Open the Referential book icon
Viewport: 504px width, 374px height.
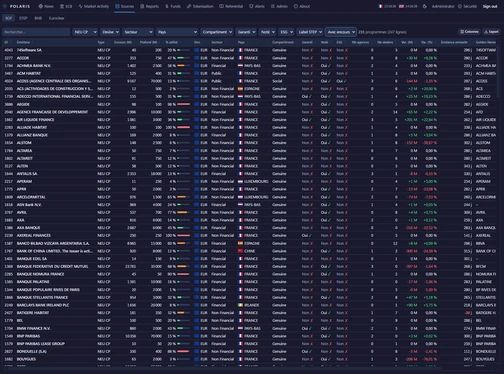click(221, 6)
